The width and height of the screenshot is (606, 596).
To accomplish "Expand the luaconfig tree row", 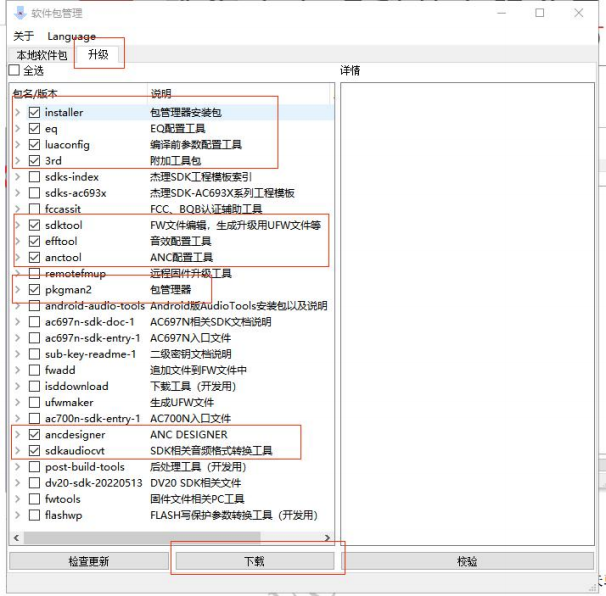I will 17,145.
